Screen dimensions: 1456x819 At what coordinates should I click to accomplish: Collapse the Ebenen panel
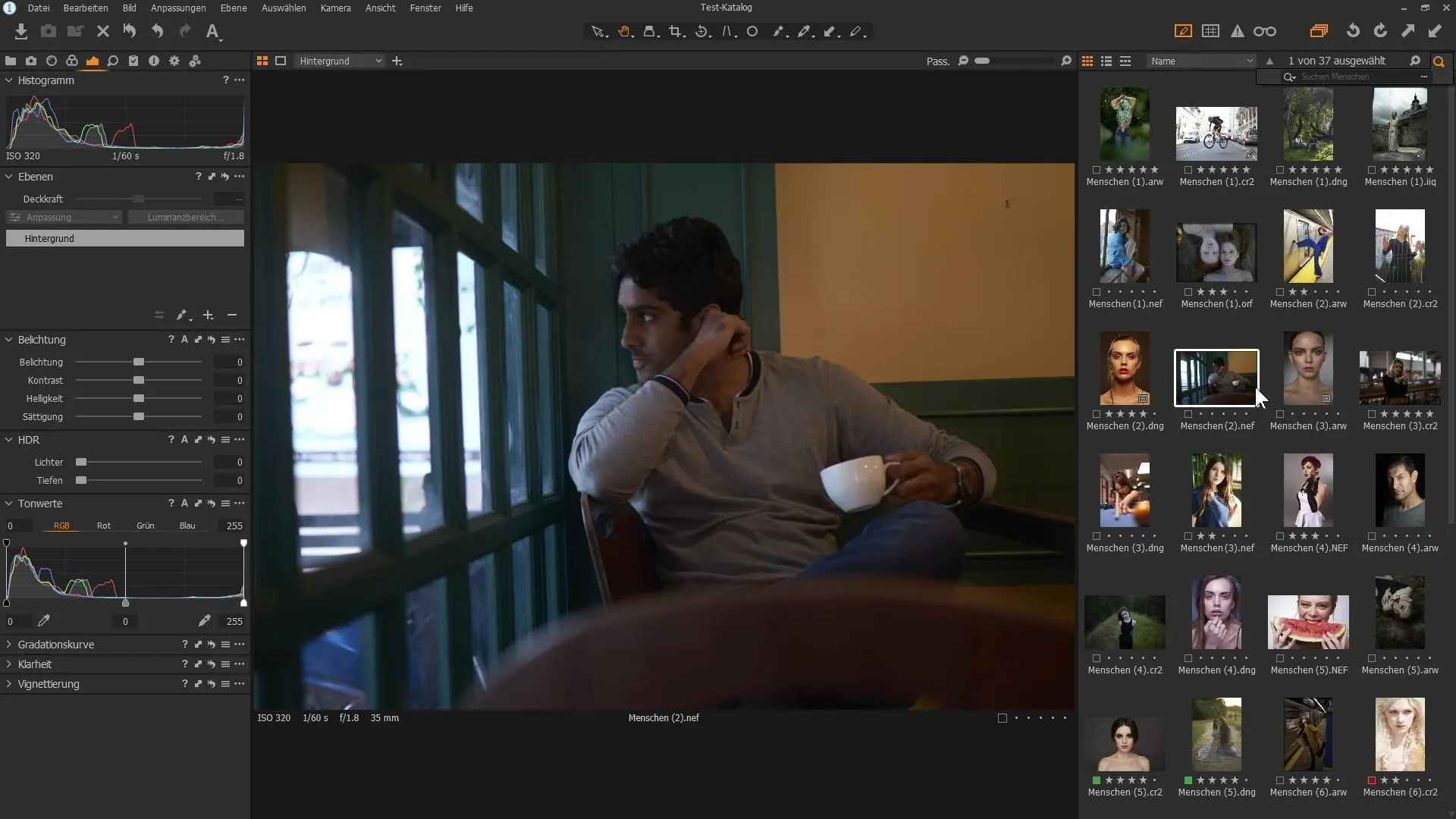pyautogui.click(x=9, y=177)
